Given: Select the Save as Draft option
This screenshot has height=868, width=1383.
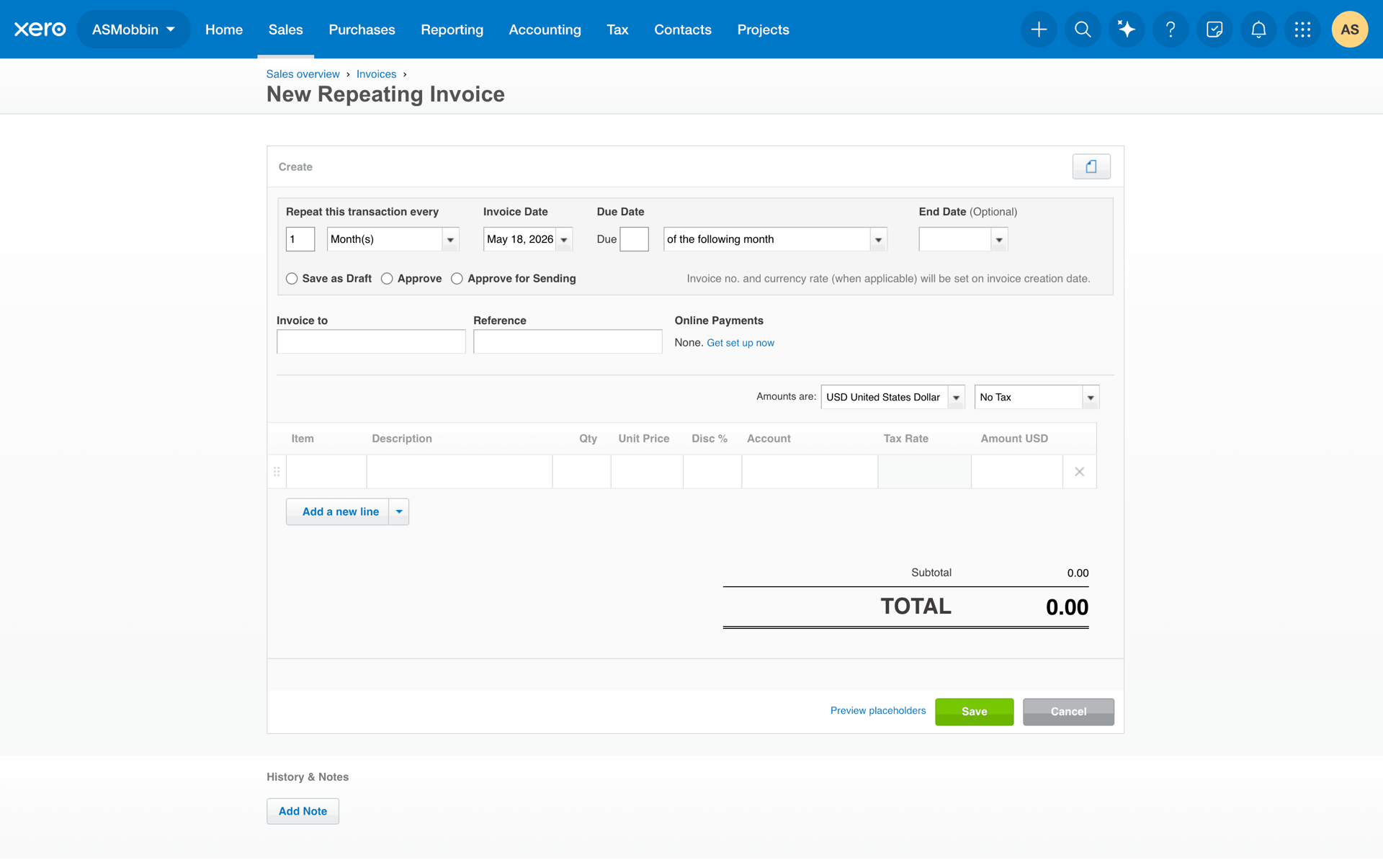Looking at the screenshot, I should pos(292,279).
